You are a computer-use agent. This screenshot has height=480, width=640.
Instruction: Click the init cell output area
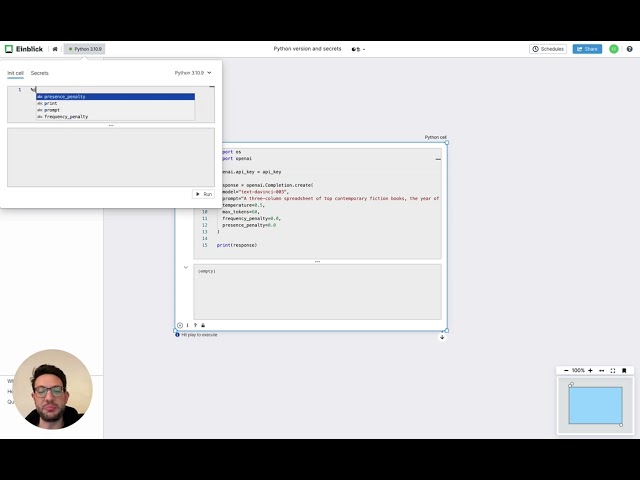111,158
